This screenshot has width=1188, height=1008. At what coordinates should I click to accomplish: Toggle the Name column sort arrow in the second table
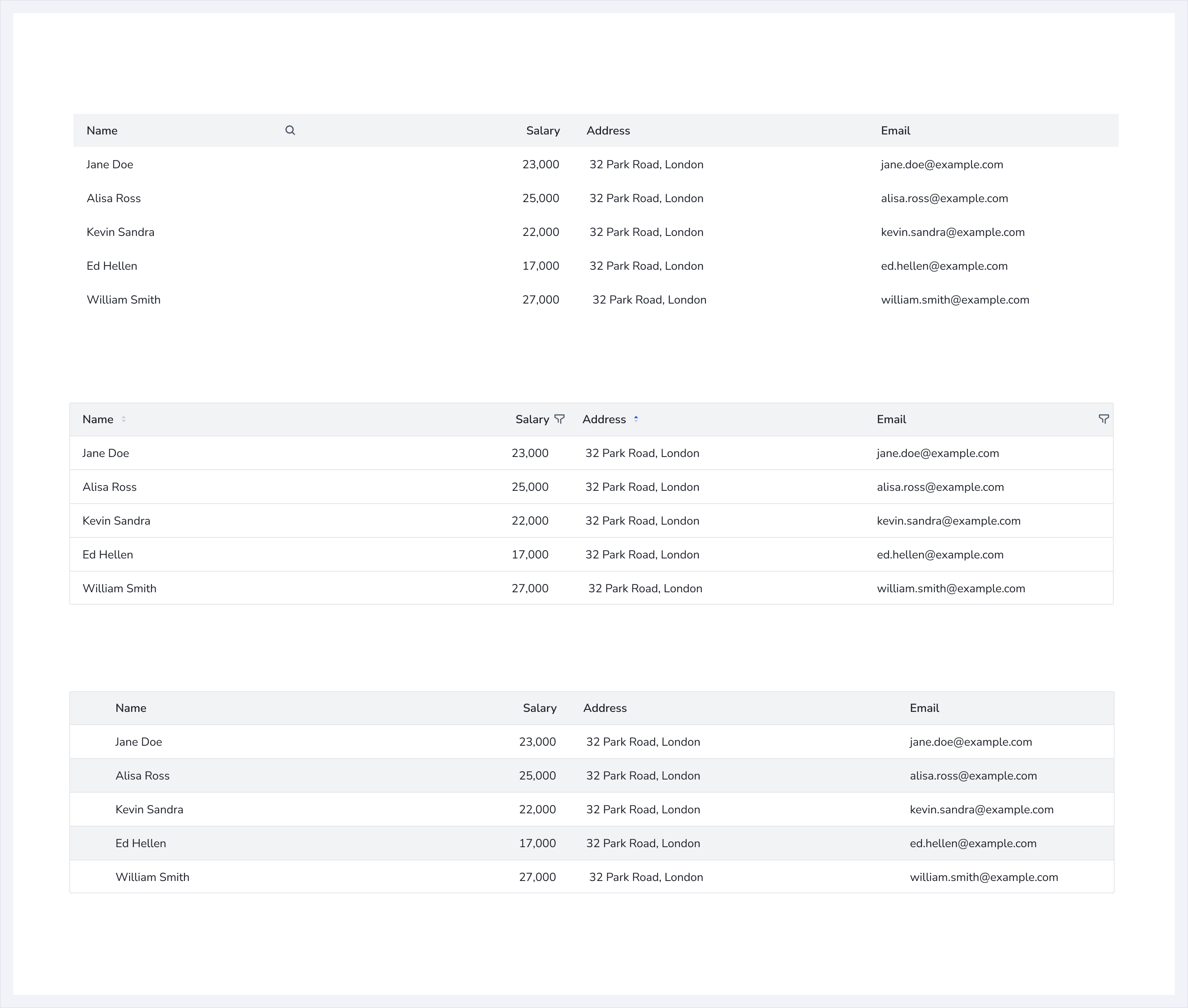click(123, 419)
